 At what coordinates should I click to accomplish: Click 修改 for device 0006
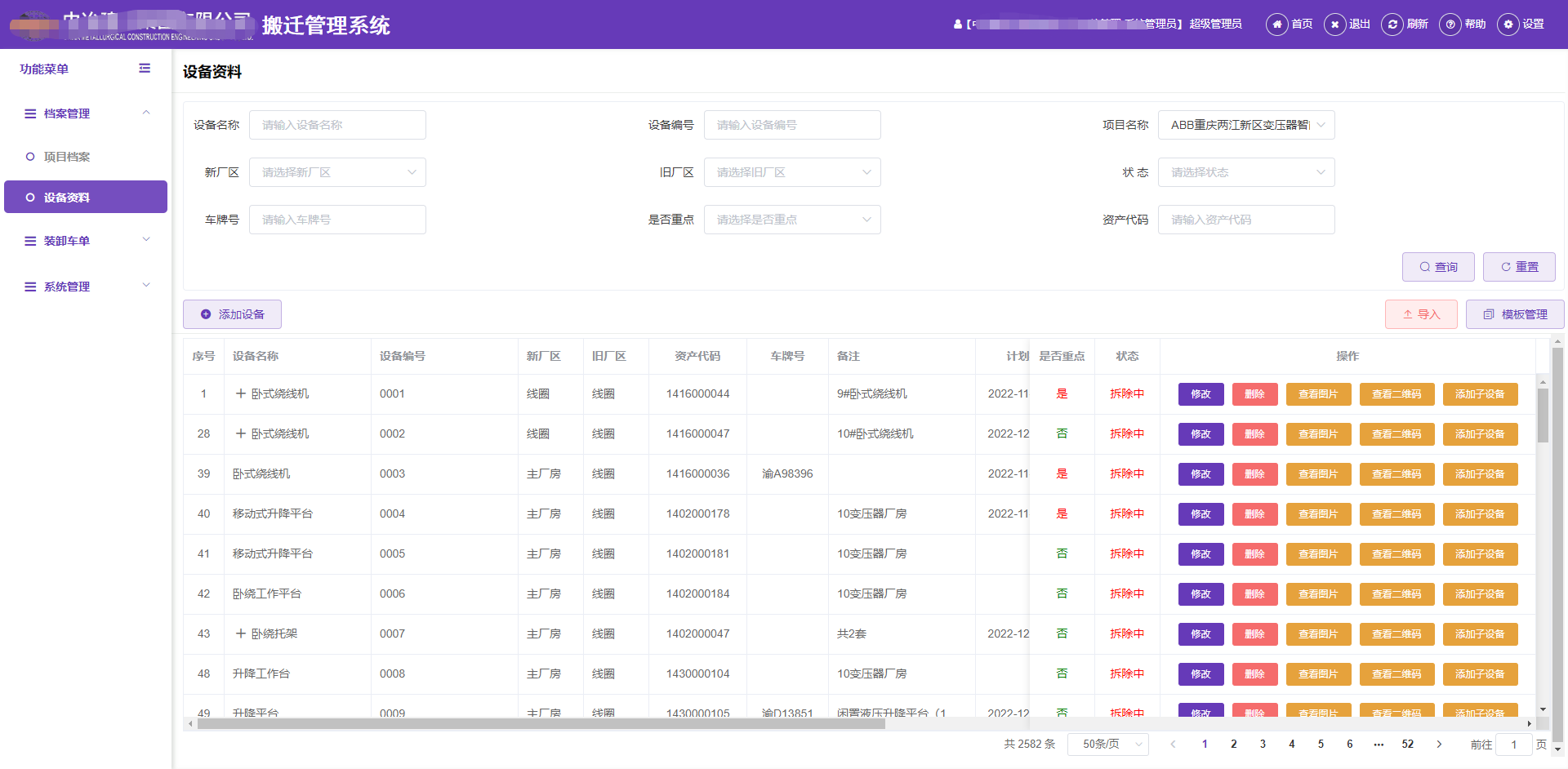[1200, 593]
